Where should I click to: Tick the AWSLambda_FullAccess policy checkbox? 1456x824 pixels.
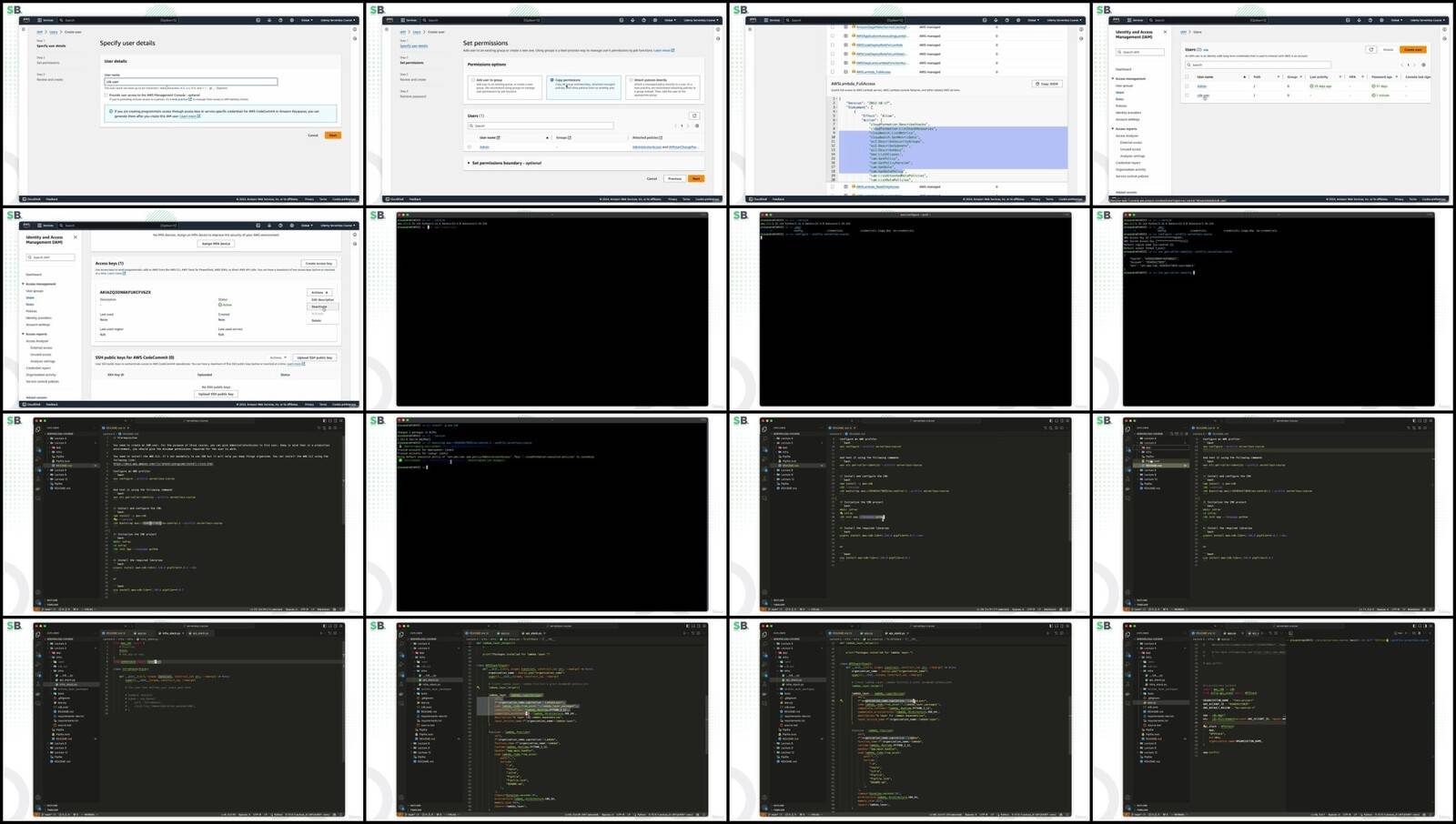coord(833,72)
